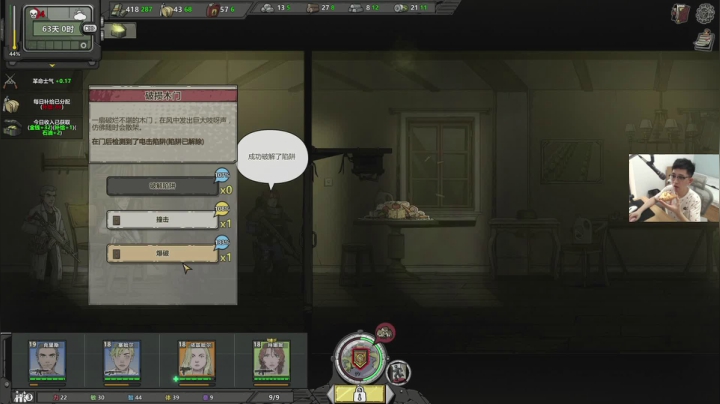Select level 18 orange-framed blonde woman portrait
The height and width of the screenshot is (404, 720).
[x=197, y=360]
